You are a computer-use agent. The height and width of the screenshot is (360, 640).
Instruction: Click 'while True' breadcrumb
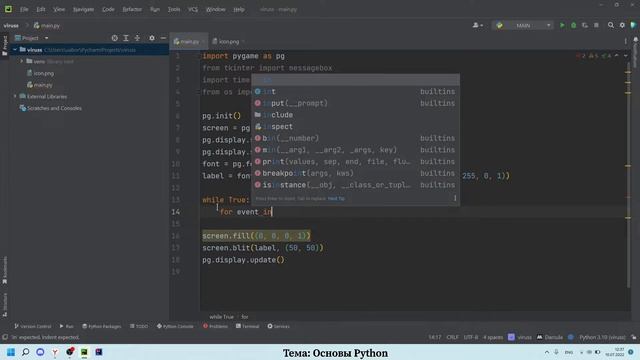click(222, 317)
